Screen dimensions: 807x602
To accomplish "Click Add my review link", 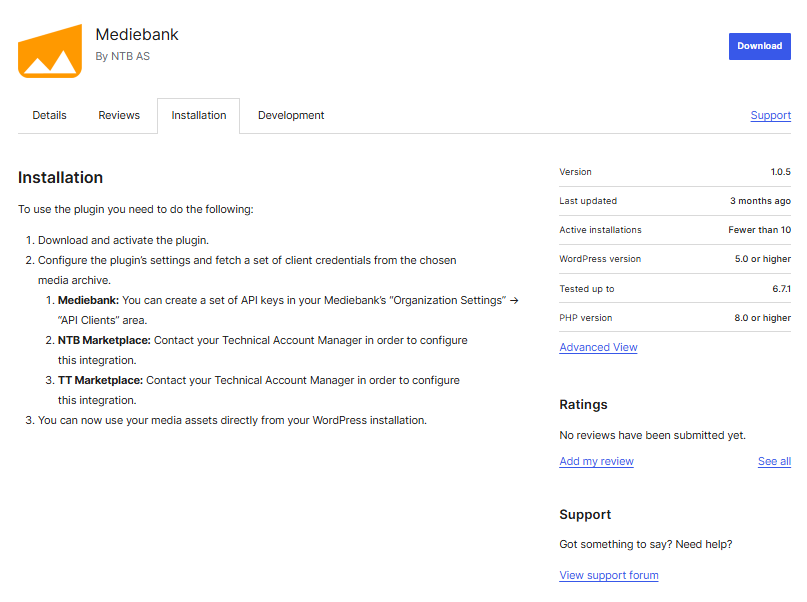I will point(597,461).
